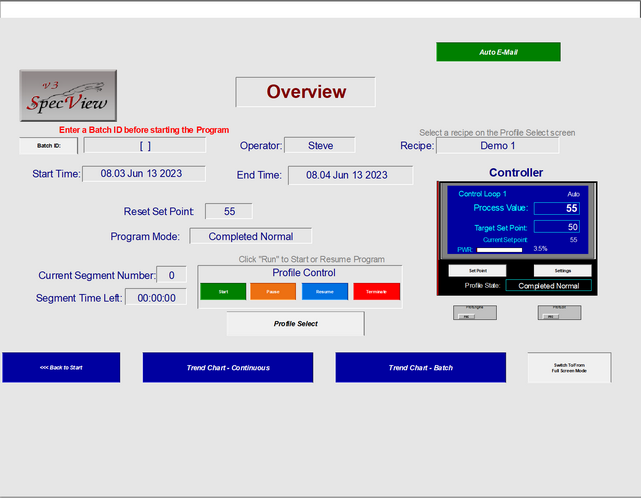Image resolution: width=641 pixels, height=498 pixels.
Task: Click the Reset Set Point value box
Action: tap(229, 211)
